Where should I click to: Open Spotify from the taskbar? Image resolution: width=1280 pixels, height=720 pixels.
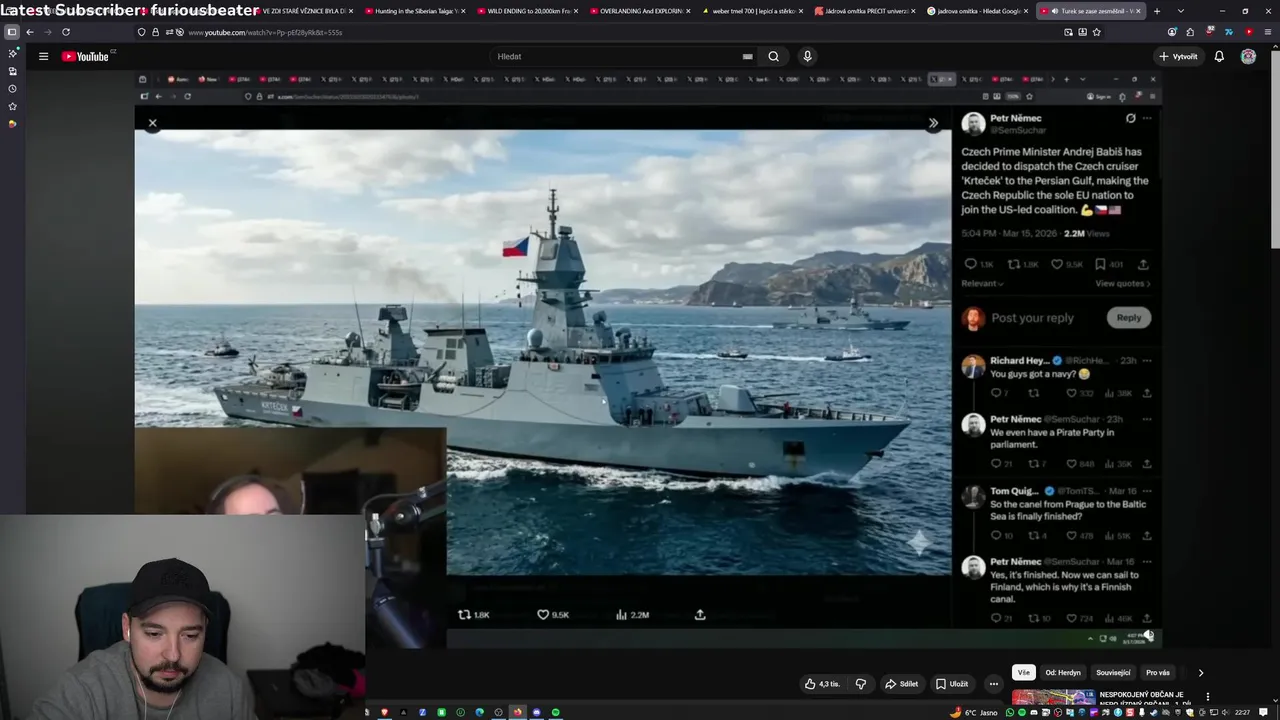556,712
